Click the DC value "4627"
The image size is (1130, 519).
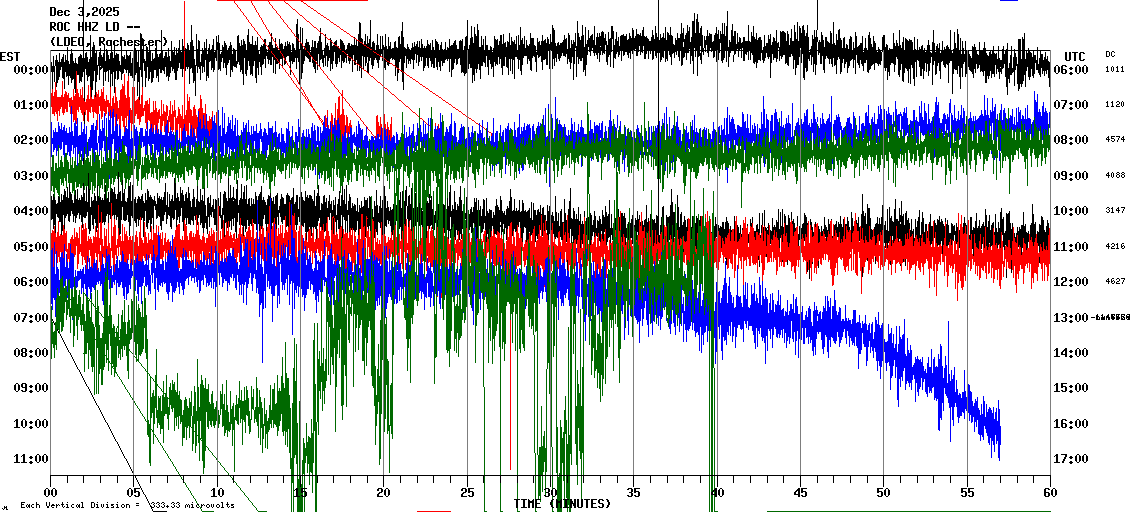[1114, 282]
